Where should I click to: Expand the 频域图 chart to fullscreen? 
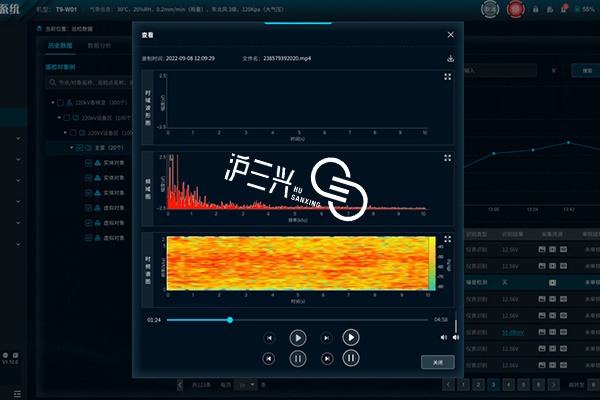pos(447,158)
